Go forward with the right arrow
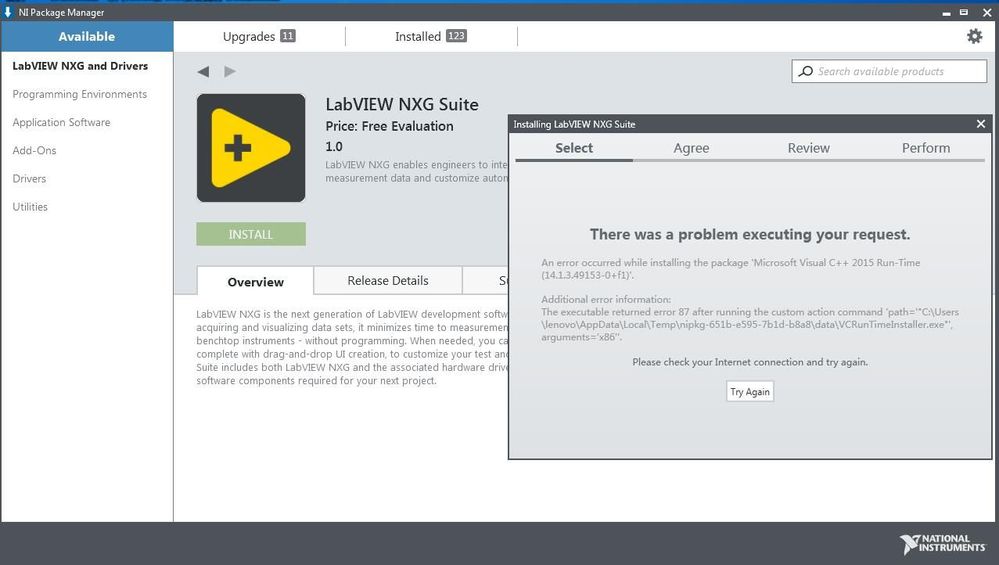The image size is (999, 565). pos(230,71)
